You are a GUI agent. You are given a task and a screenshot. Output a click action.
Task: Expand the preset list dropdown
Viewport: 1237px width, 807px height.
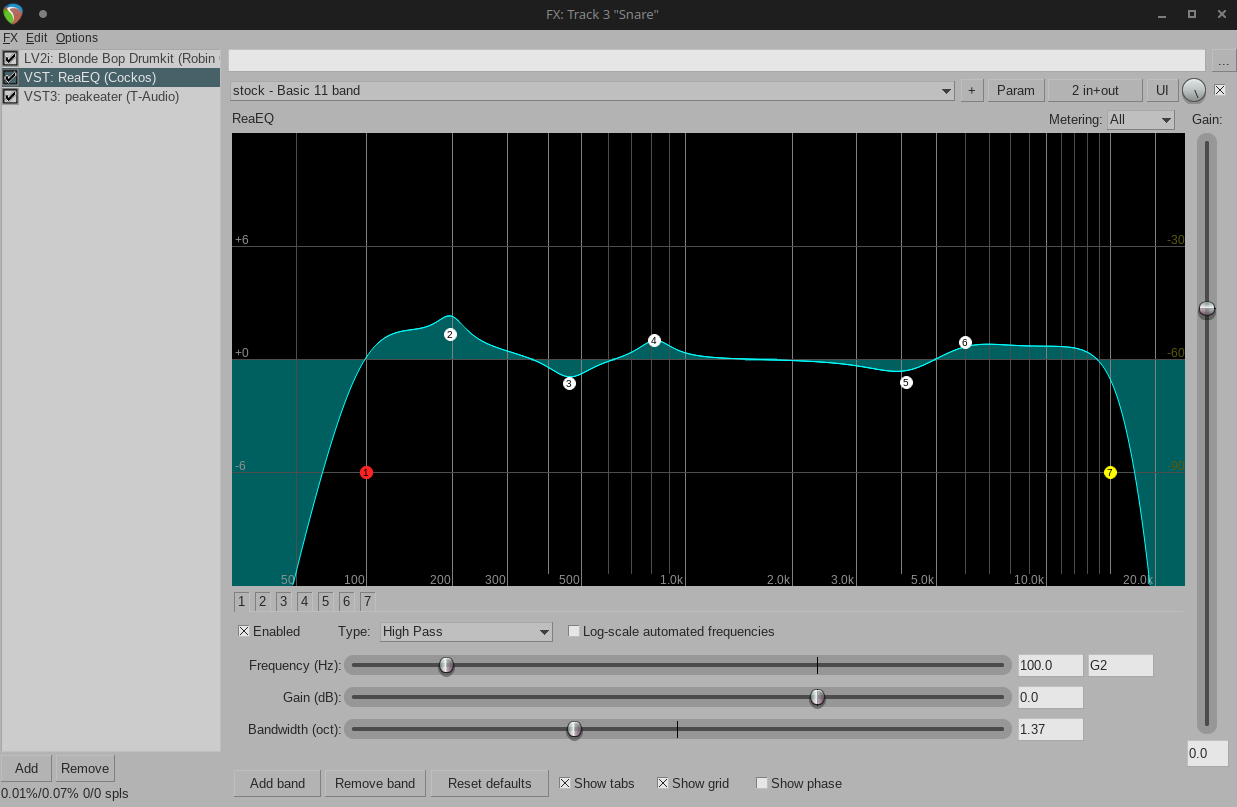click(x=592, y=91)
